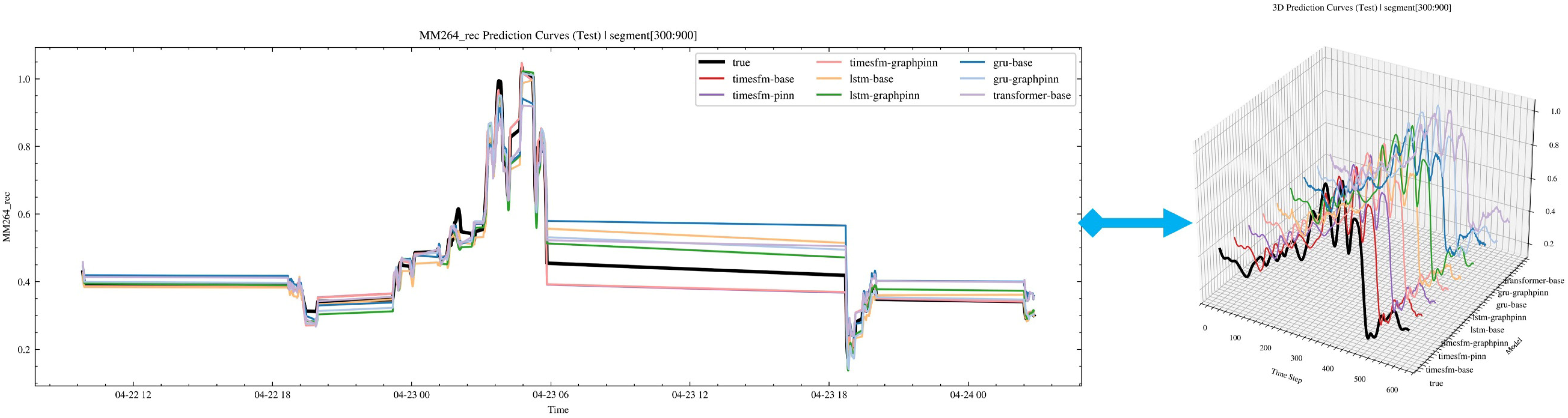Click the '0.4' y-axis tick of the 2D plot
The height and width of the screenshot is (418, 1568).
pos(23,282)
